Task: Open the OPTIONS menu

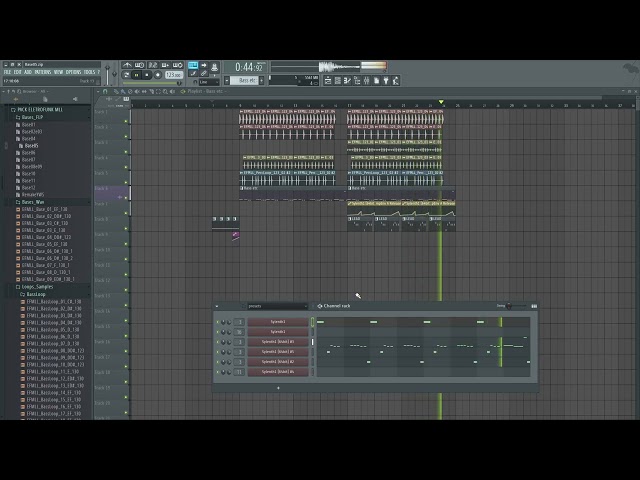Action: coord(73,72)
